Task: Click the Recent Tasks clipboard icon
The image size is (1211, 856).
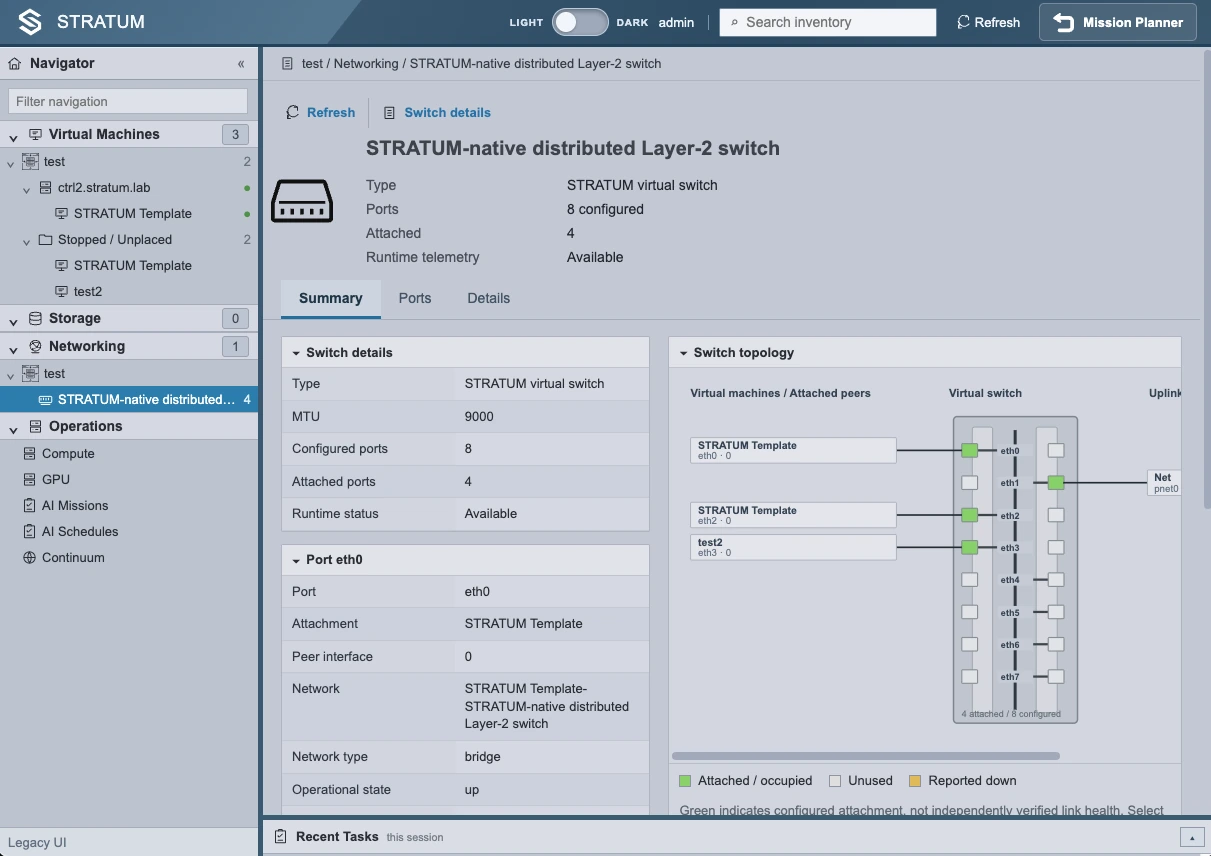Action: tap(280, 836)
